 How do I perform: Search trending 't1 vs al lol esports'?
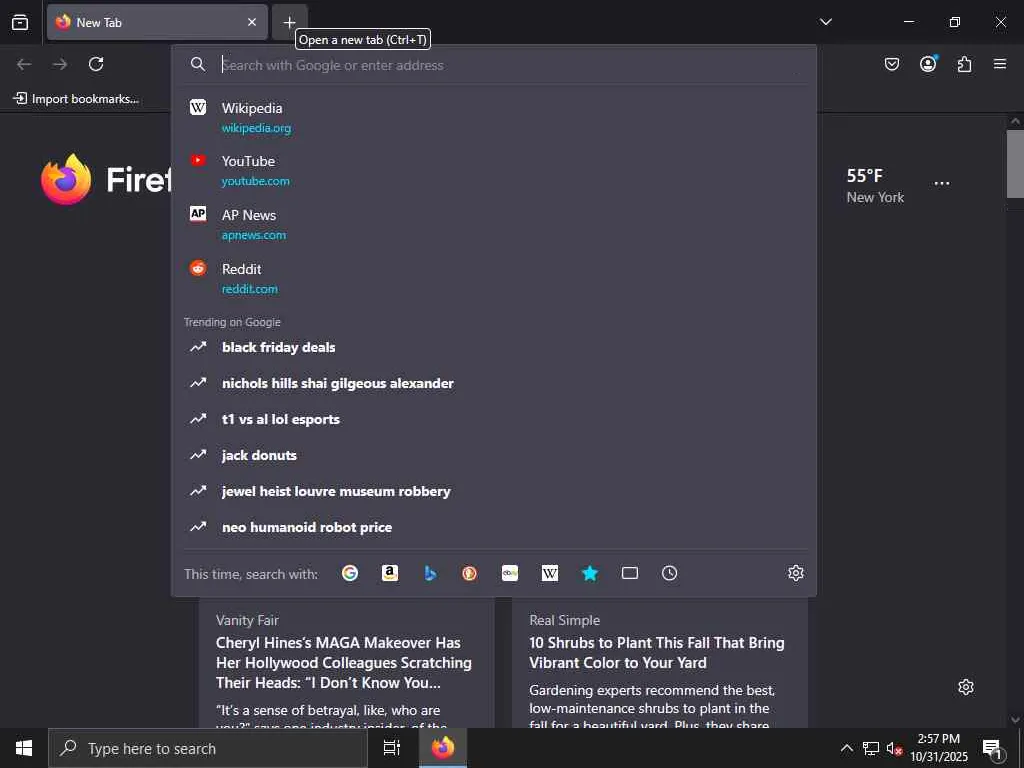point(494,419)
